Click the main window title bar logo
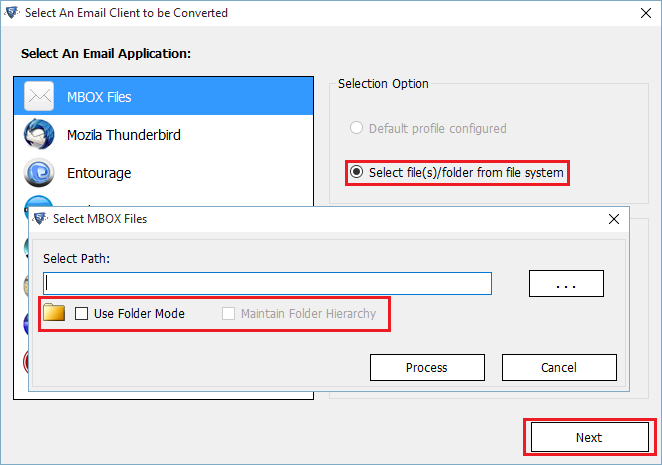Screen dimensions: 662x465 tap(12, 13)
